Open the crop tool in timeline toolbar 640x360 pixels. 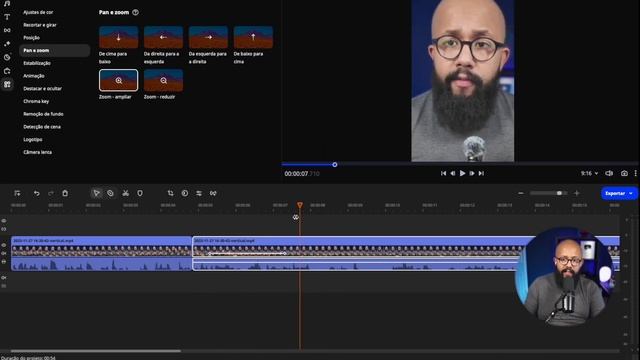[x=171, y=193]
